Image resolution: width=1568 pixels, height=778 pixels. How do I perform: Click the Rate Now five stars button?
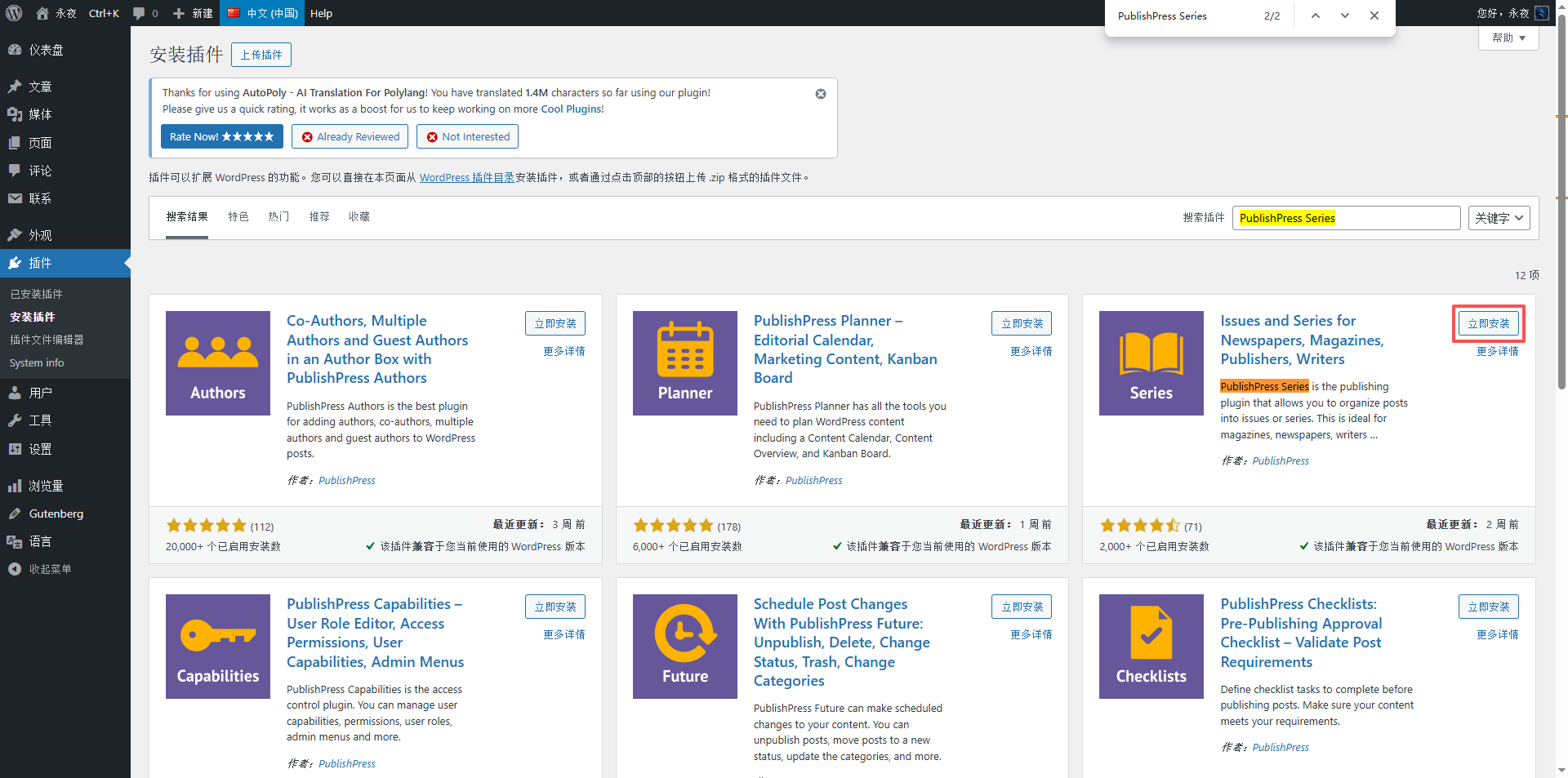(222, 136)
